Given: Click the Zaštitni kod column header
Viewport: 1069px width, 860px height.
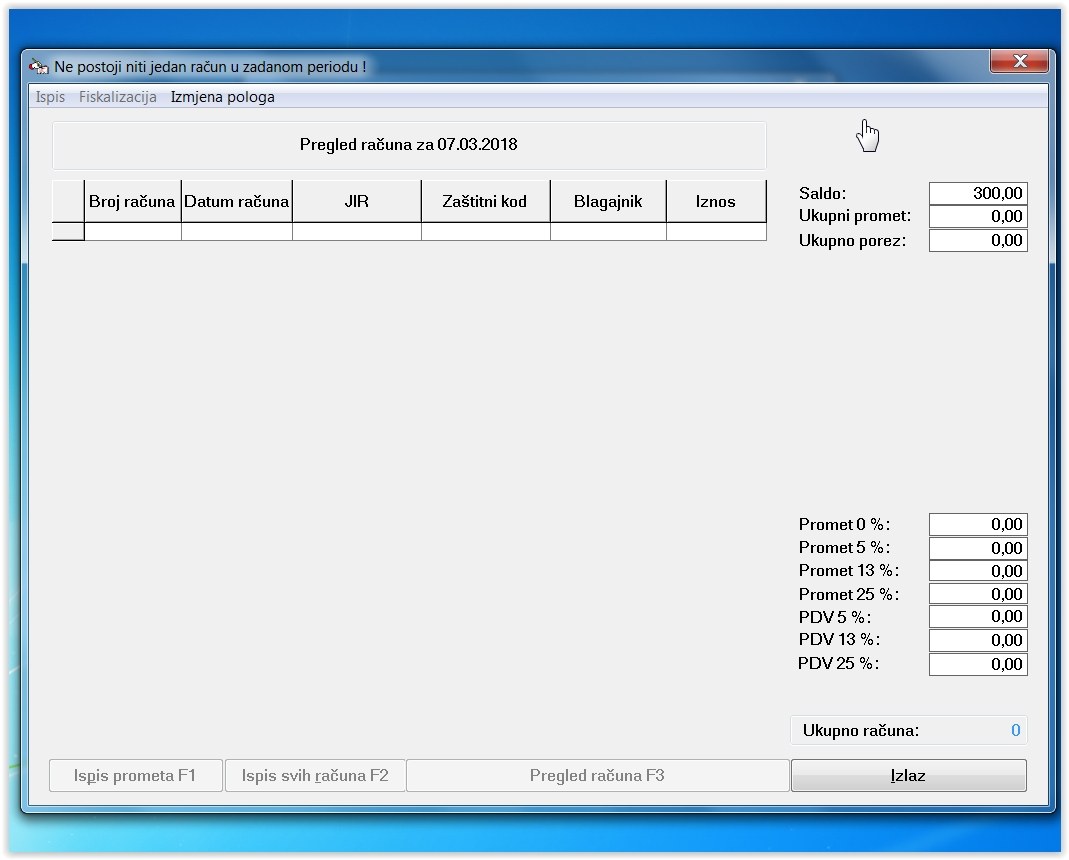Looking at the screenshot, I should pyautogui.click(x=485, y=201).
